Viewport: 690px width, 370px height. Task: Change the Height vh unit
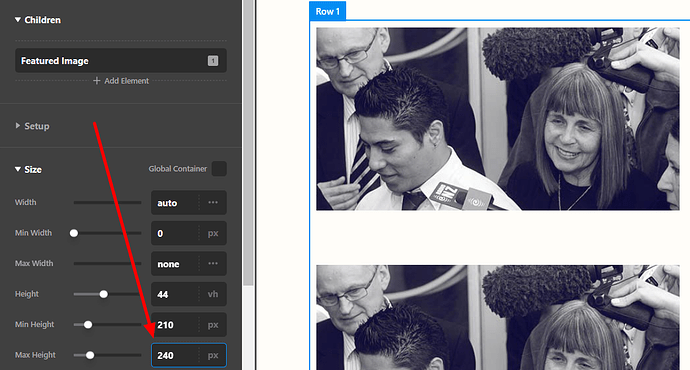click(x=213, y=294)
